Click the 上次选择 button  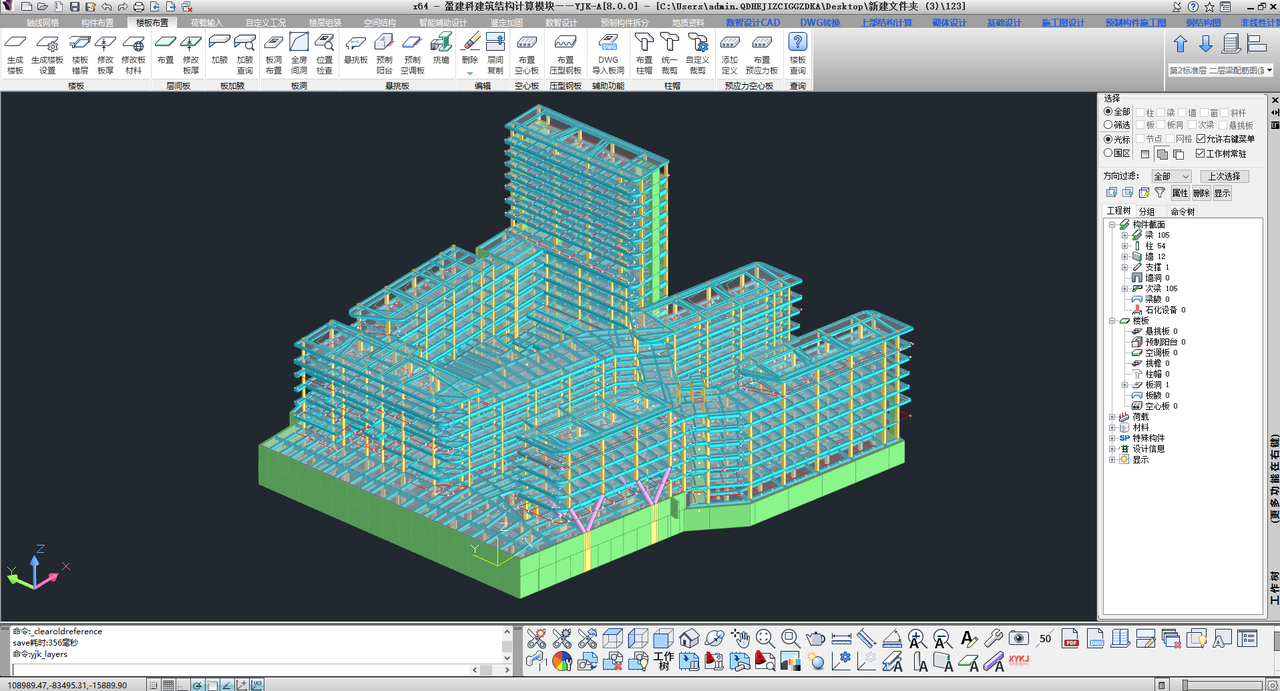click(x=1224, y=176)
